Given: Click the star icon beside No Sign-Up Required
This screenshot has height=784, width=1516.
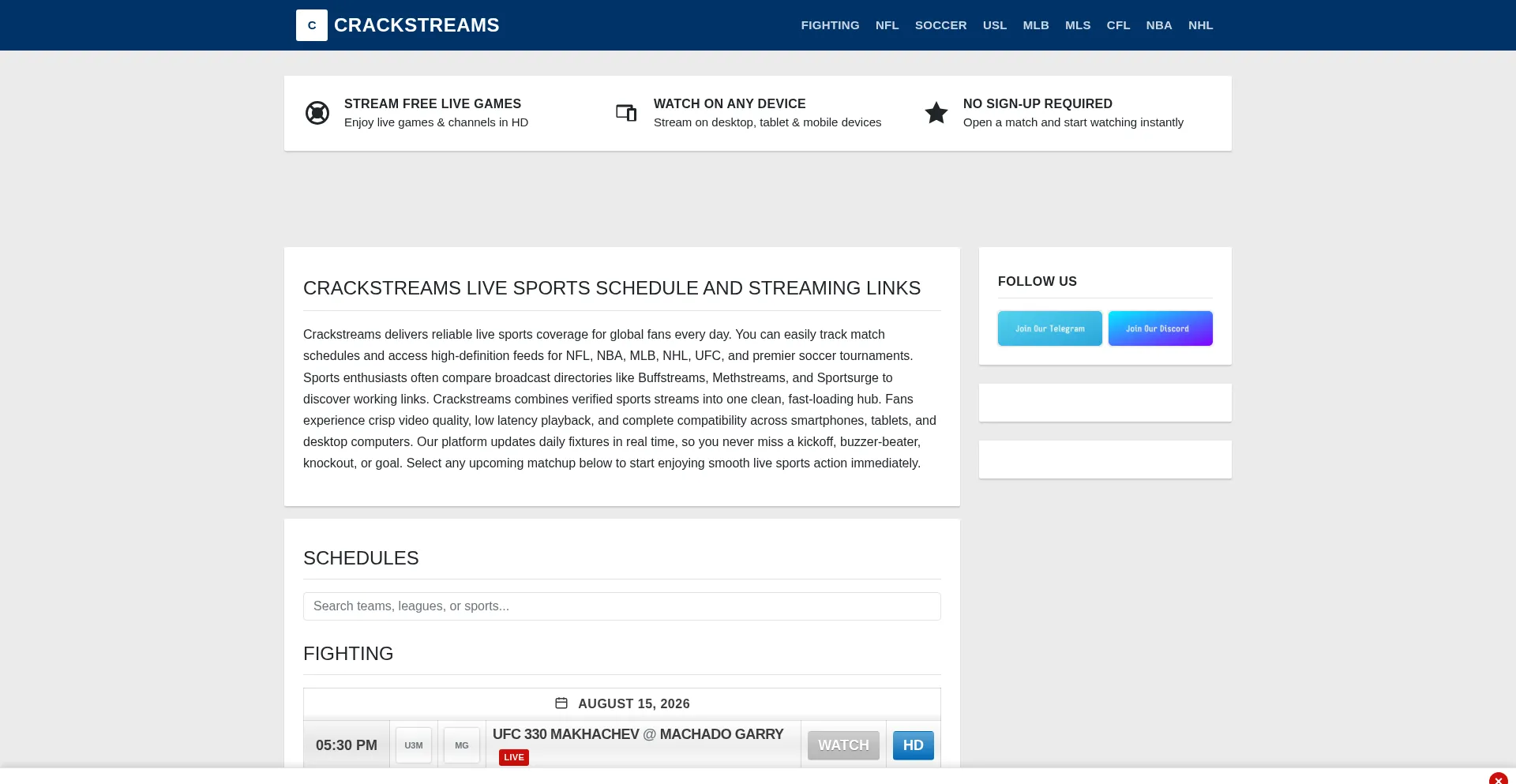Looking at the screenshot, I should (x=936, y=113).
